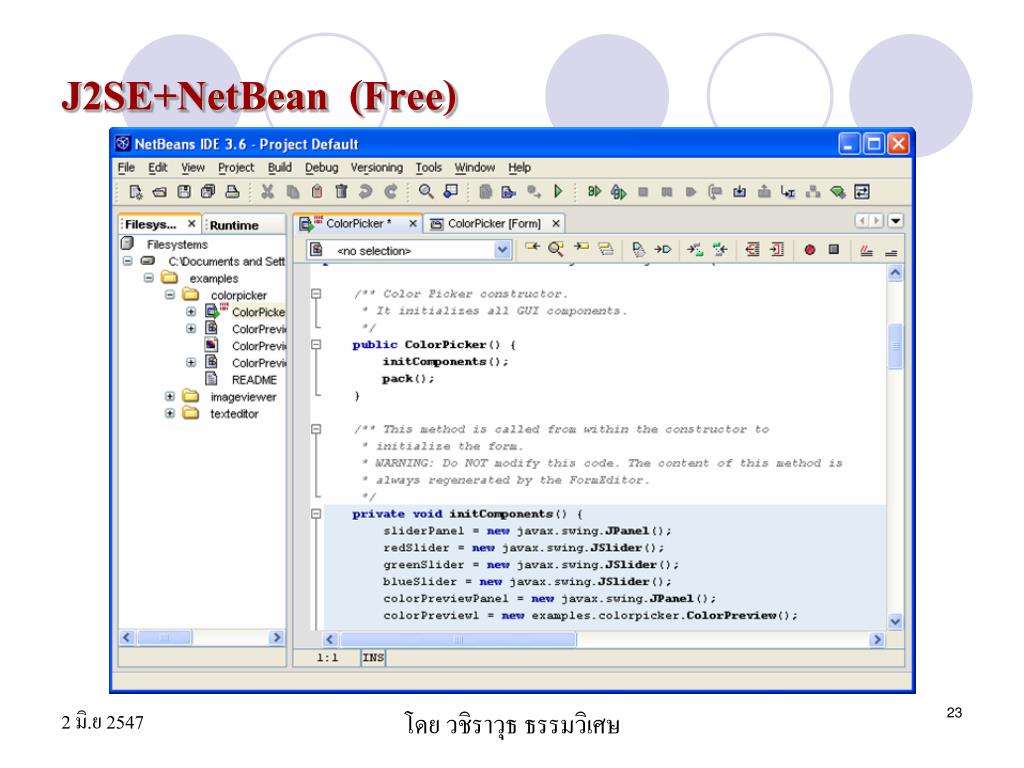Open the File menu

click(126, 168)
